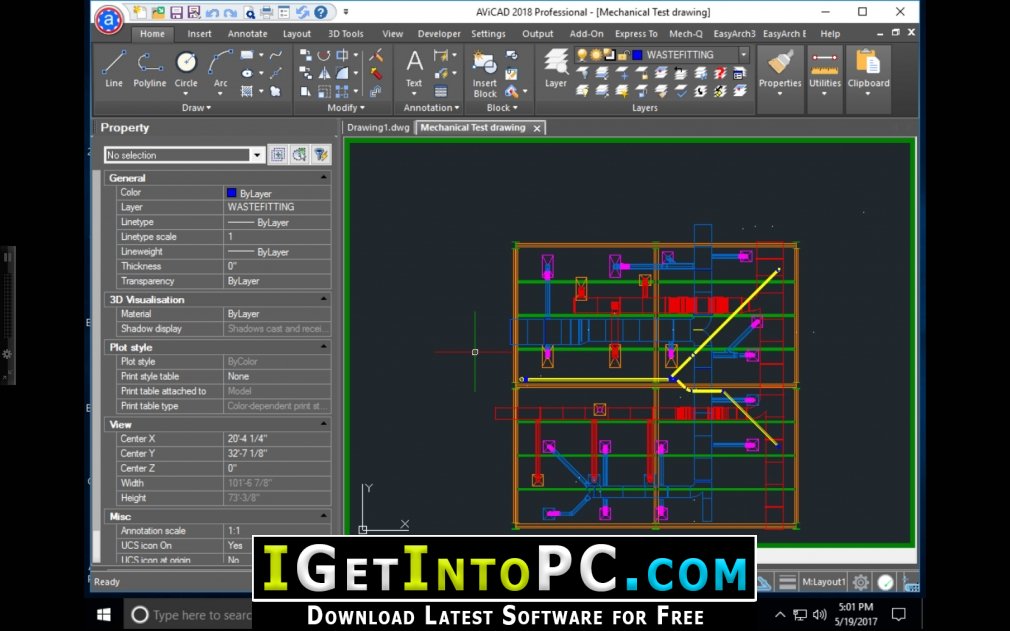
Task: Open the Customize Quick Access Toolbar arrow
Action: point(345,12)
